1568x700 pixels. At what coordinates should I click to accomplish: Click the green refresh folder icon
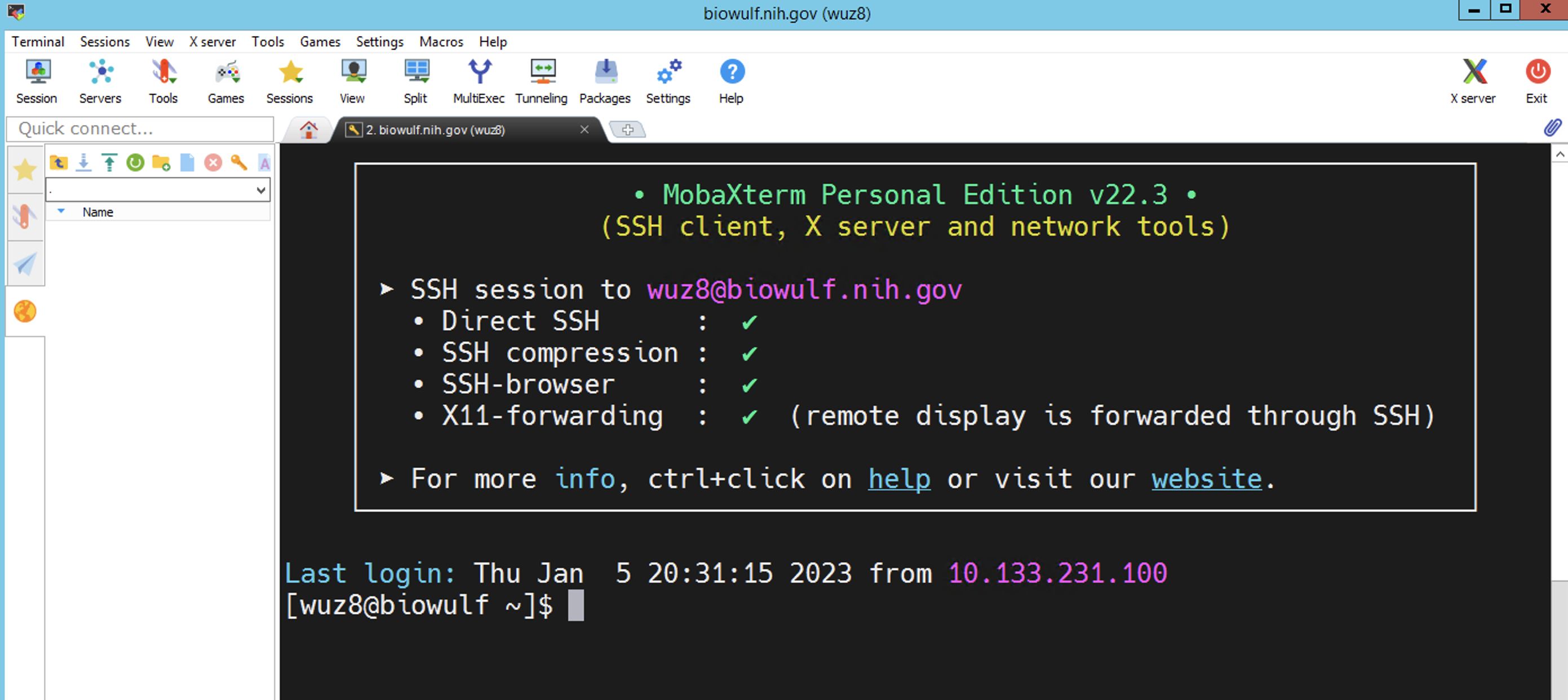coord(135,162)
